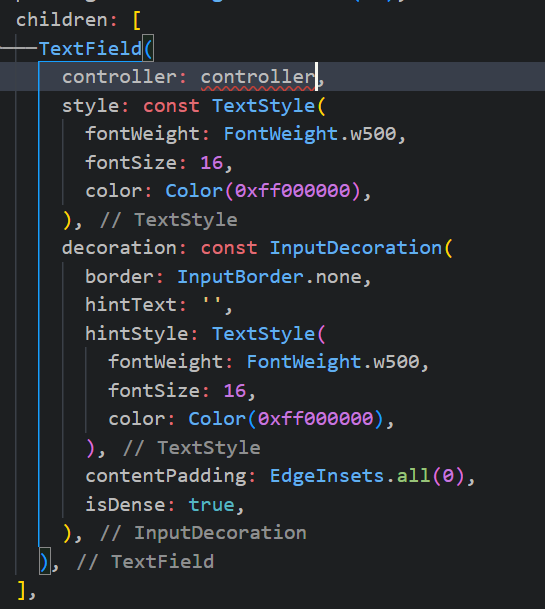Select FontWeight in the first fontWeight line
Screen dimensions: 545x609
pos(281,134)
